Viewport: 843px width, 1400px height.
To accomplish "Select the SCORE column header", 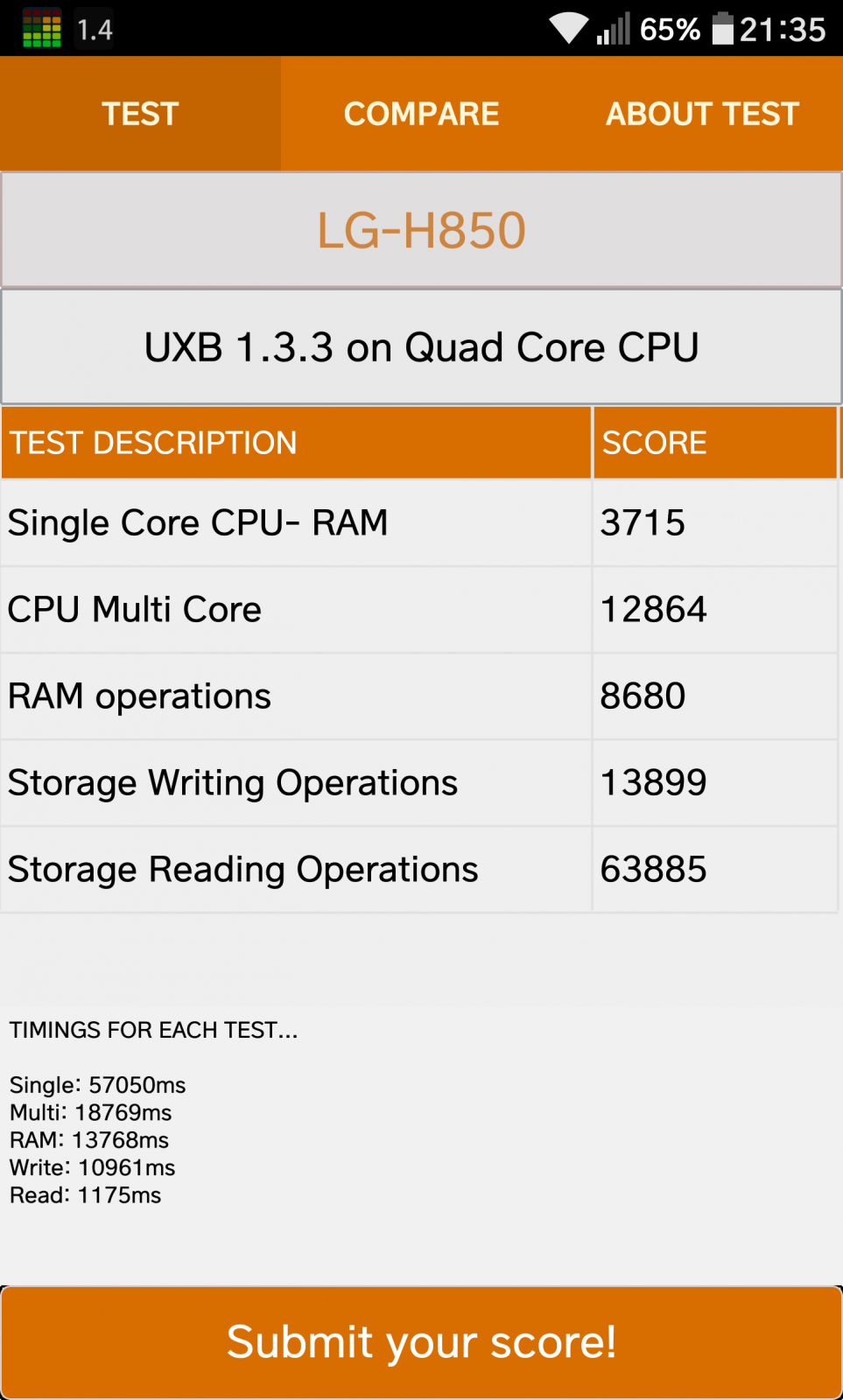I will coord(715,443).
